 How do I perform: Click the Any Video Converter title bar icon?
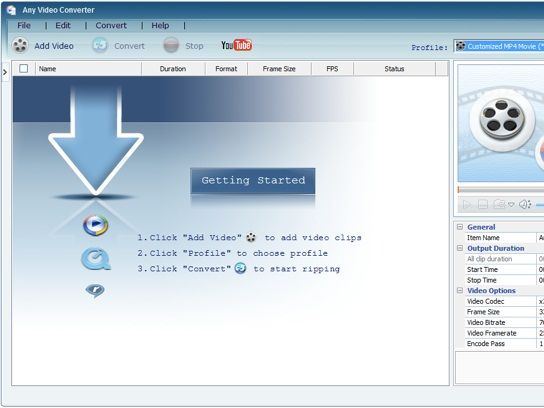[11, 10]
